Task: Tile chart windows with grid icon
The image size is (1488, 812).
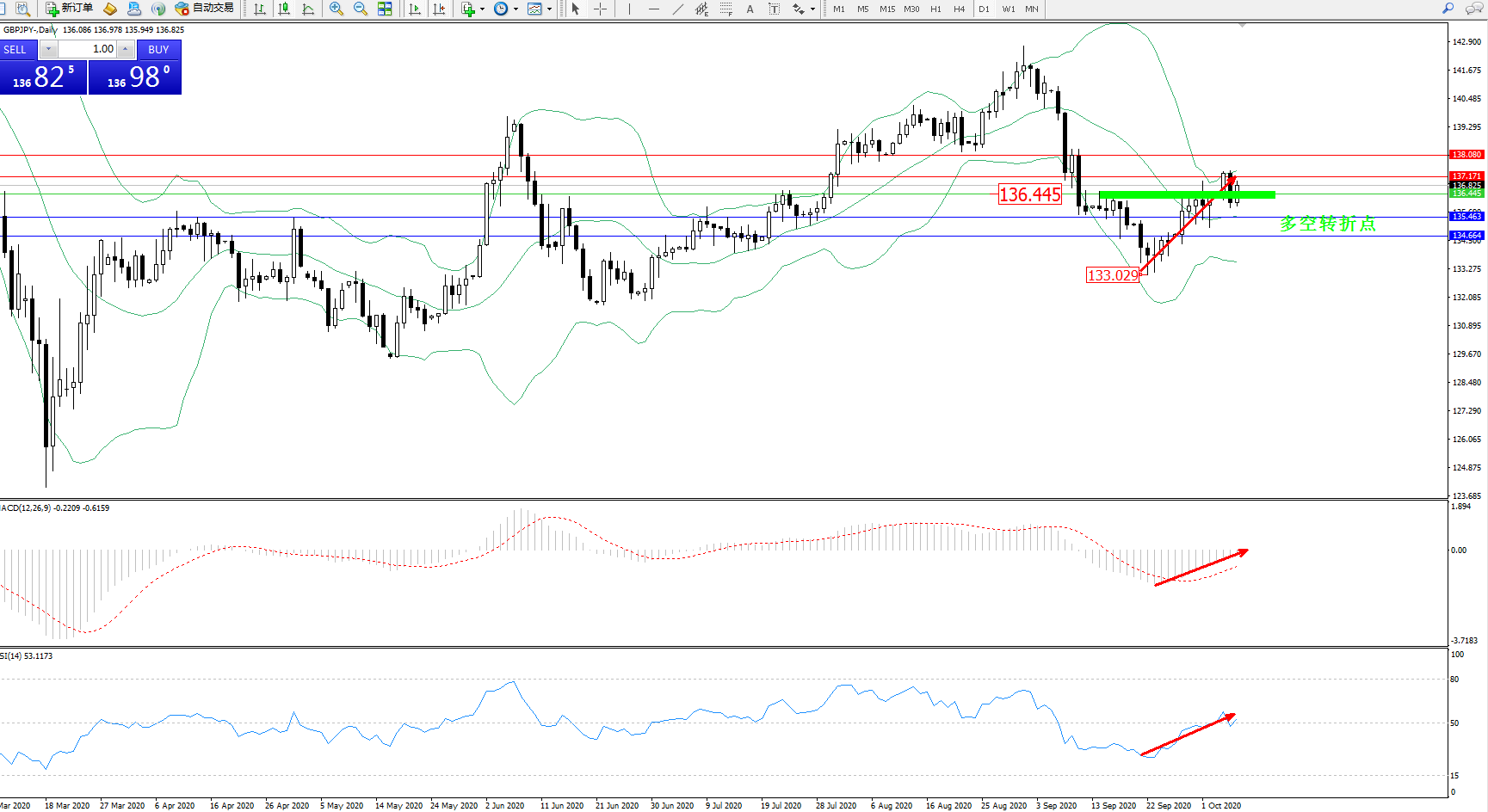Action: point(385,9)
